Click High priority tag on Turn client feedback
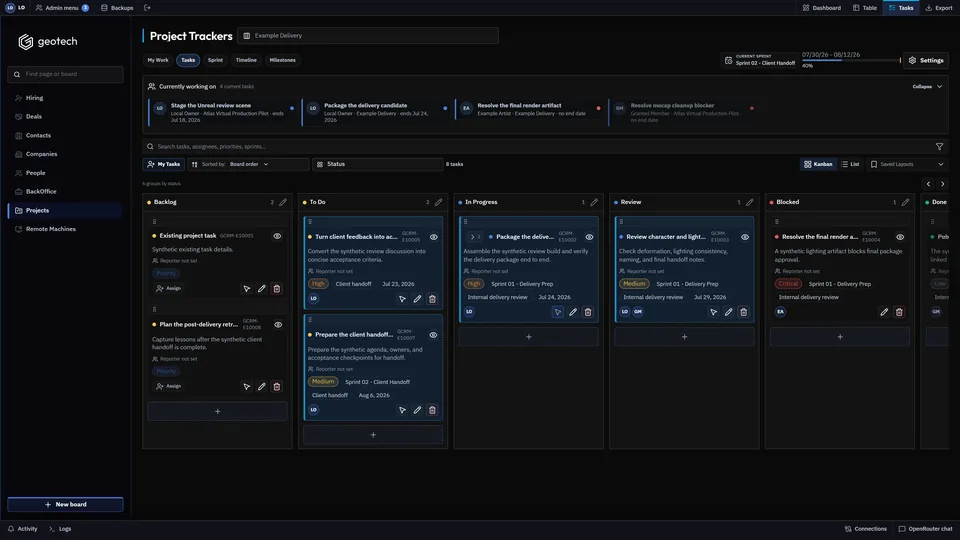Screen dimensions: 960x540 (x=318, y=284)
